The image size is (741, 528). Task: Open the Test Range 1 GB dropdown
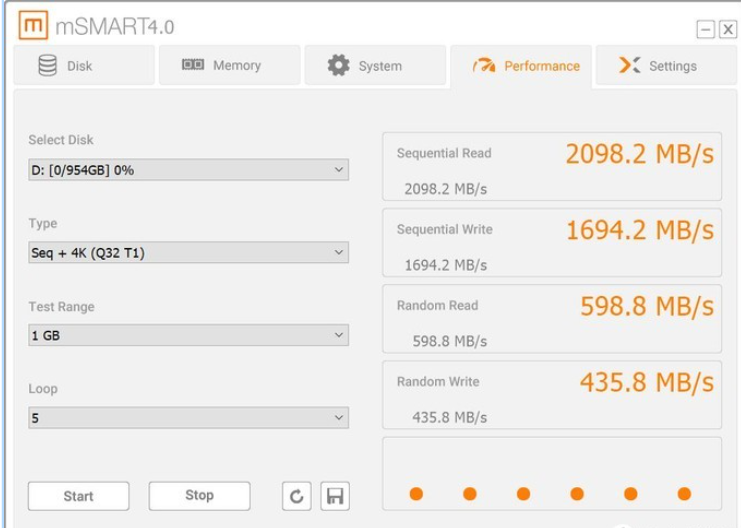(189, 335)
